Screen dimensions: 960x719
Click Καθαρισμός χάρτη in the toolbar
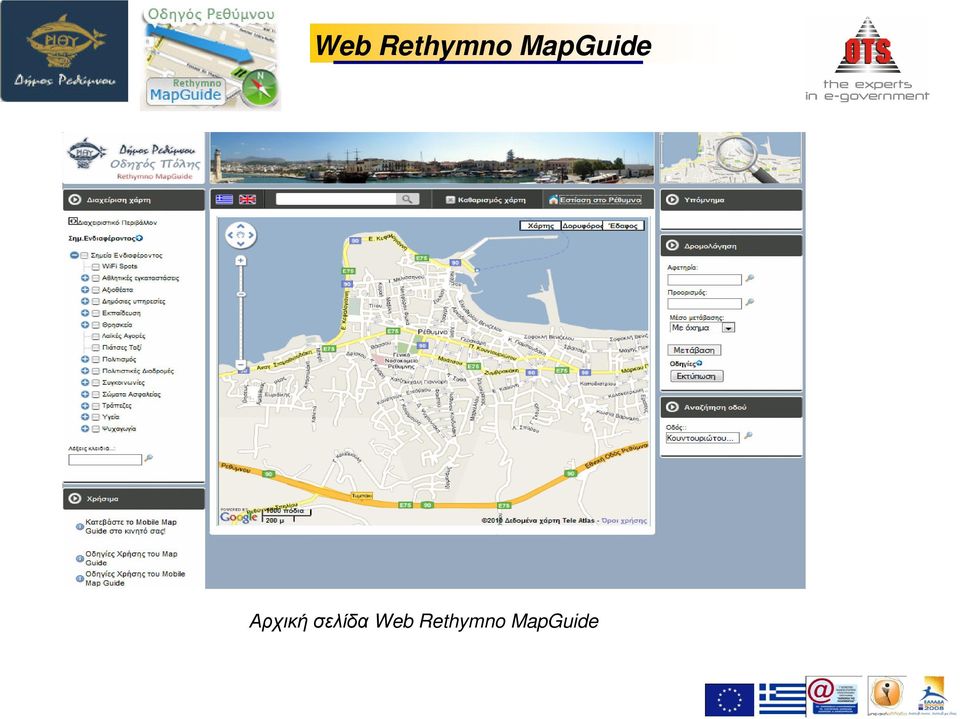coord(486,200)
